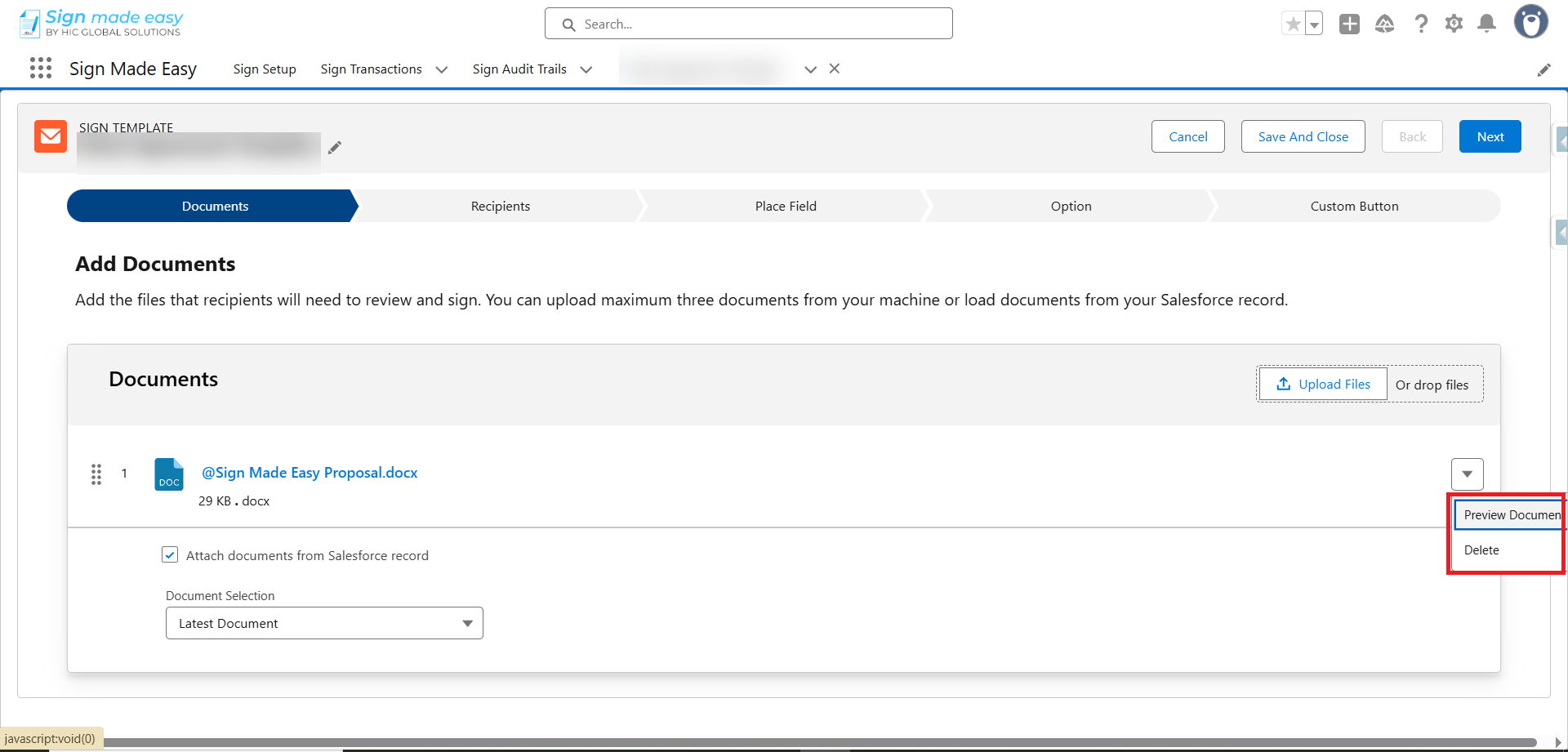
Task: Expand the Sign Audit Trails chevron
Action: click(586, 69)
